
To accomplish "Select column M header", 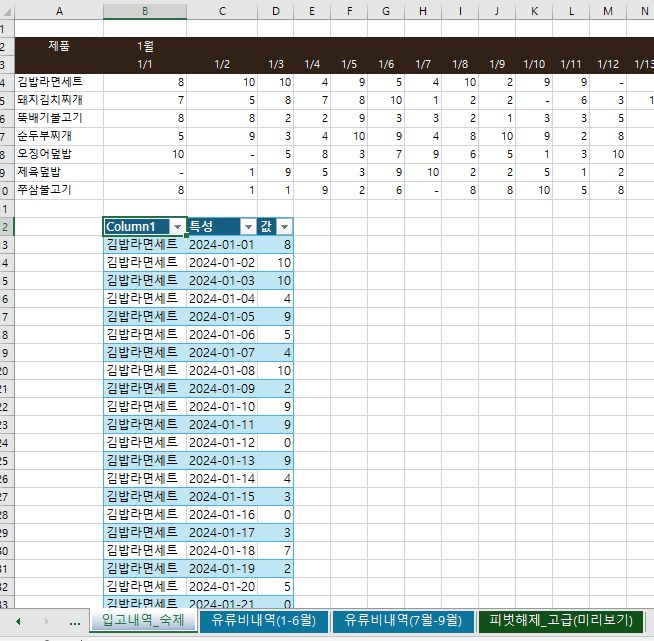I will (608, 11).
